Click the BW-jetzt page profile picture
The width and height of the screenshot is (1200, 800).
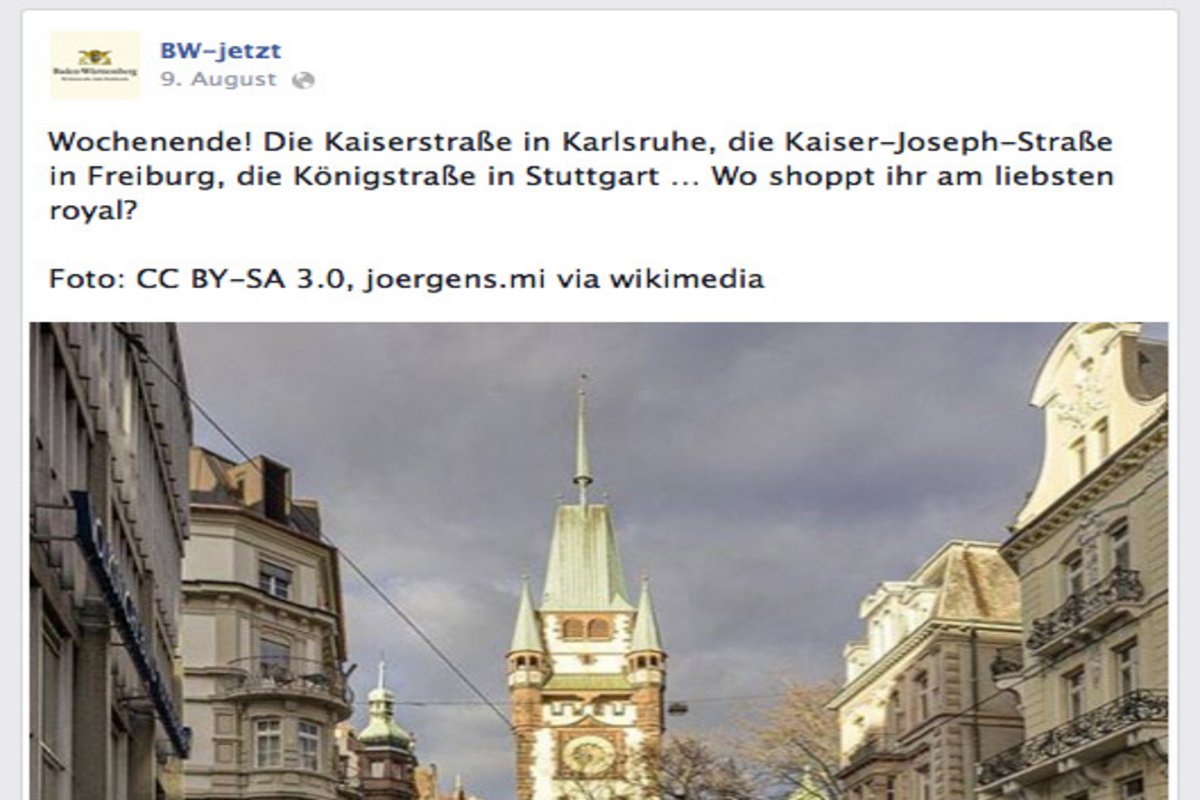click(95, 65)
